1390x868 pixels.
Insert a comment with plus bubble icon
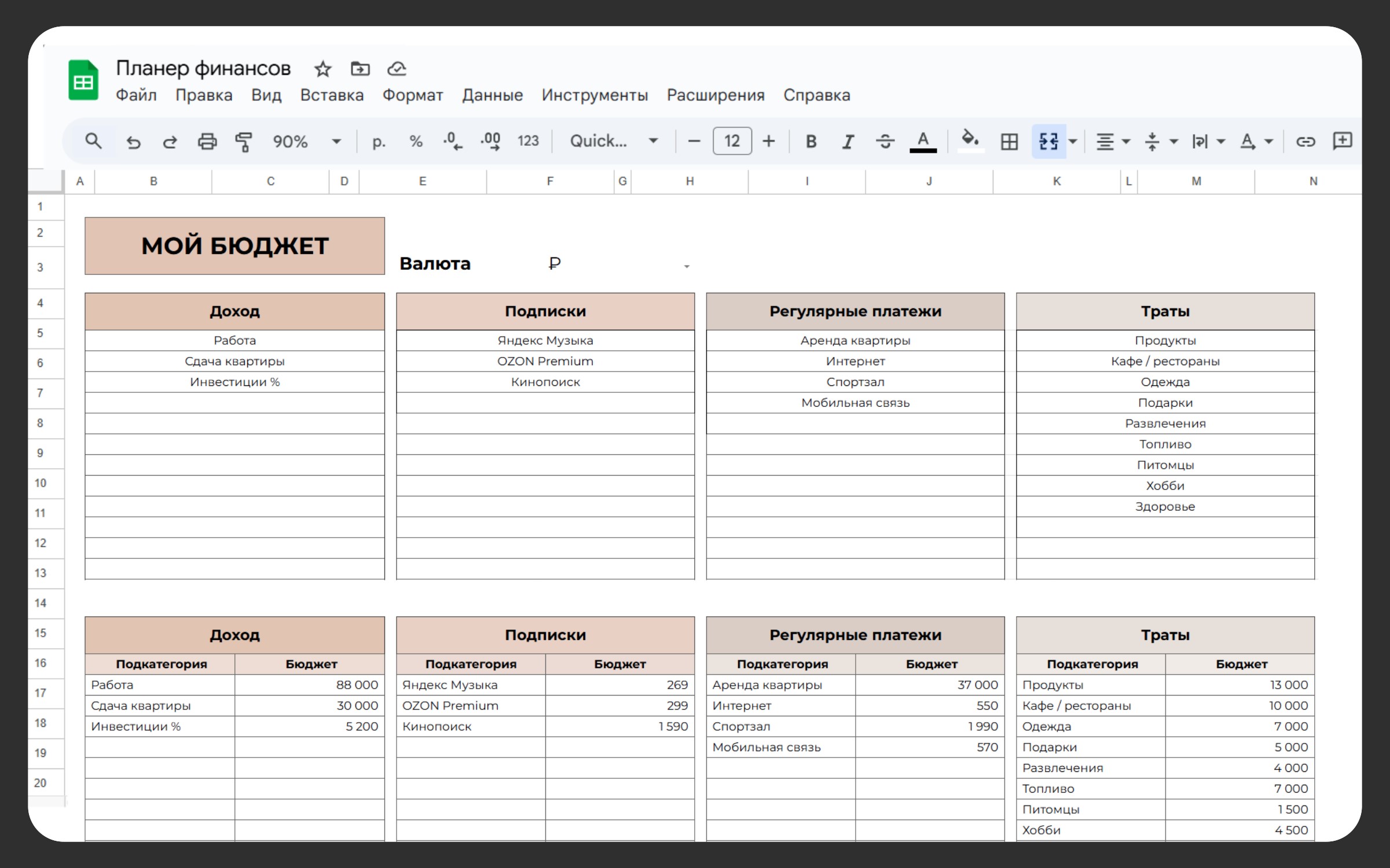click(1342, 141)
